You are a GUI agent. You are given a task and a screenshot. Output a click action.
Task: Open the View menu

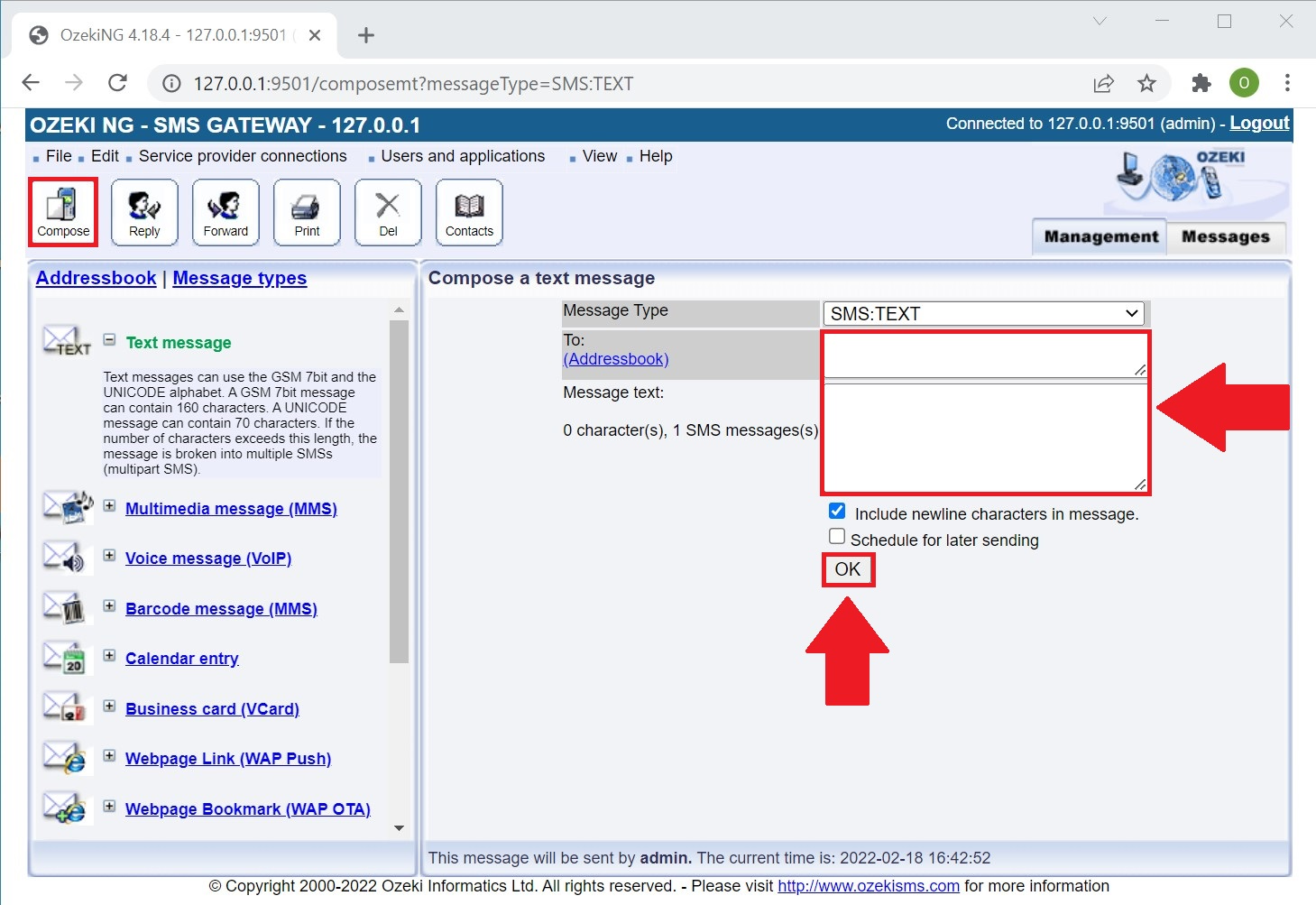click(600, 156)
